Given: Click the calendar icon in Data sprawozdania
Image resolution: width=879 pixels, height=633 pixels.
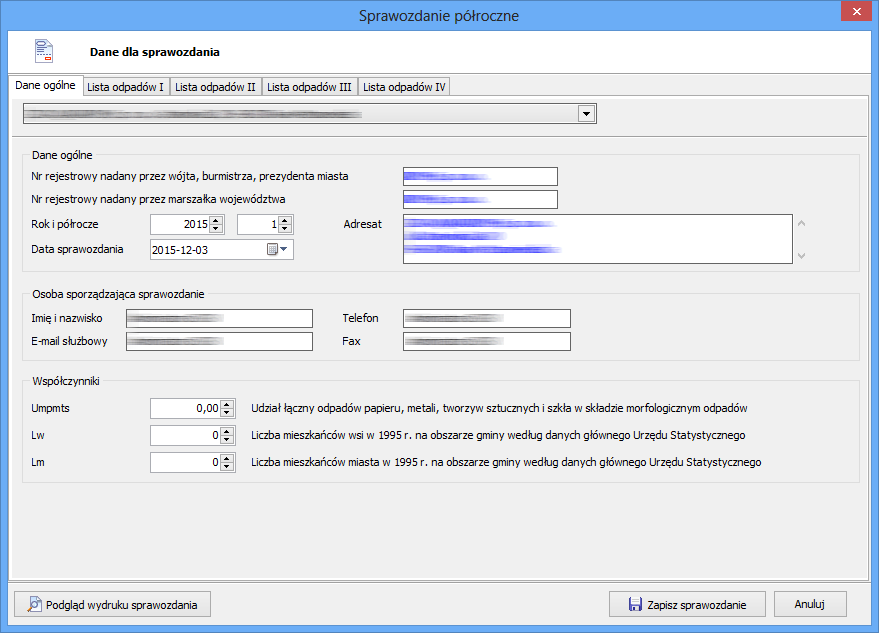Looking at the screenshot, I should (x=273, y=249).
